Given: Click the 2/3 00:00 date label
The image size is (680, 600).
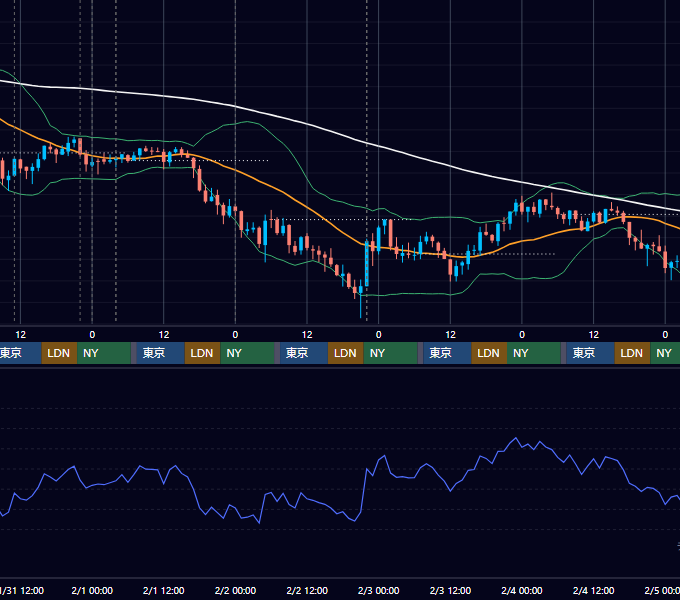Looking at the screenshot, I should [x=379, y=590].
